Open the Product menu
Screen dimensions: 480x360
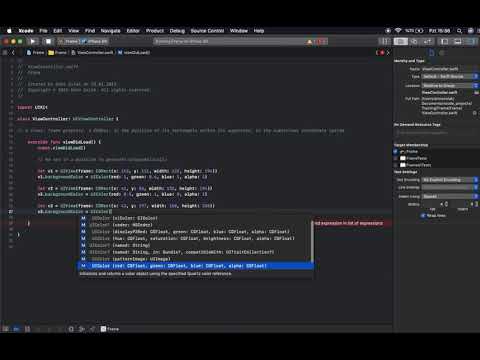tap(155, 31)
